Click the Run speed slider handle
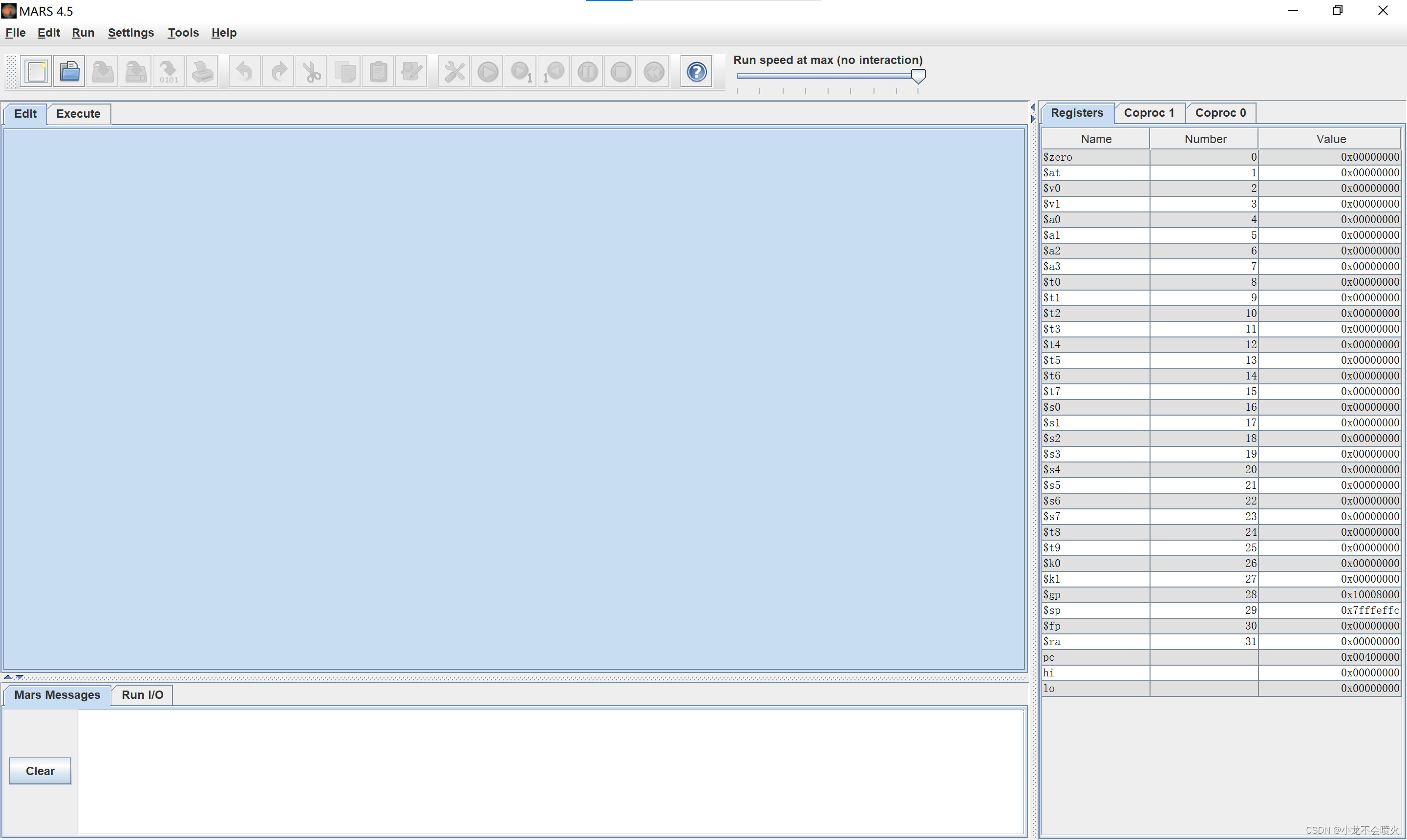This screenshot has height=840, width=1407. (918, 76)
